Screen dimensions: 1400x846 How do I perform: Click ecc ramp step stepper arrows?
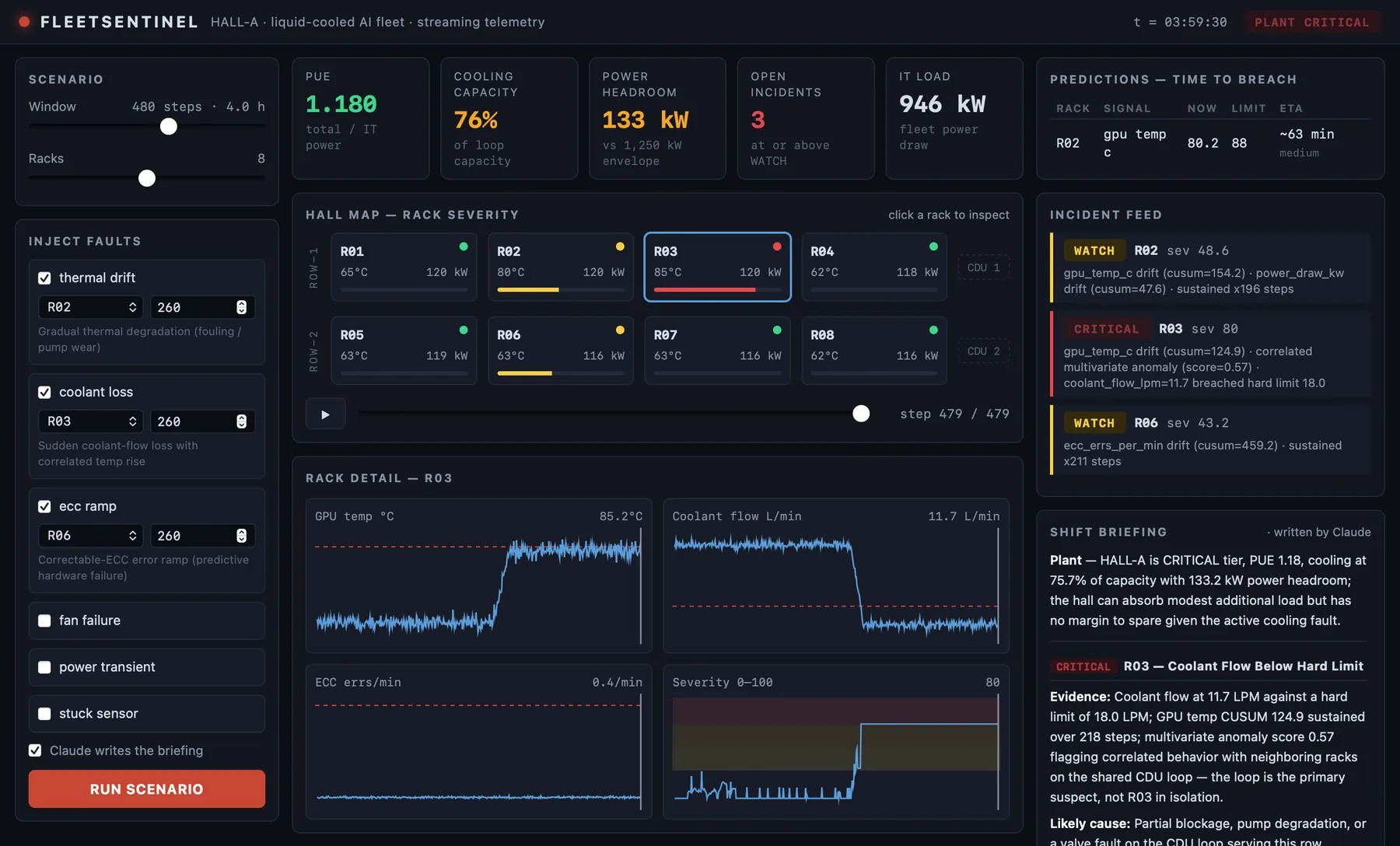(x=242, y=536)
